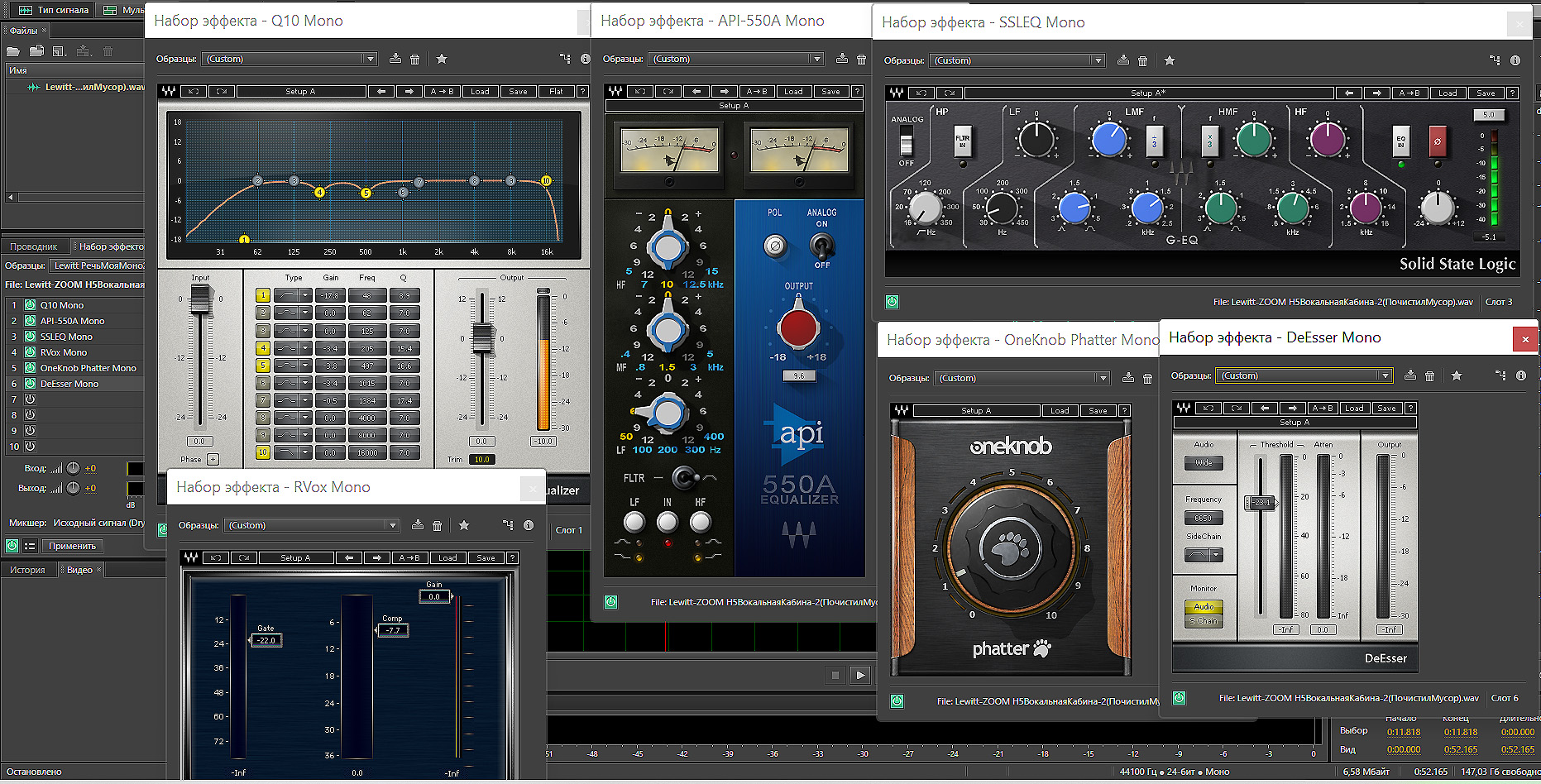
Task: Switch to the История tab
Action: (x=27, y=570)
